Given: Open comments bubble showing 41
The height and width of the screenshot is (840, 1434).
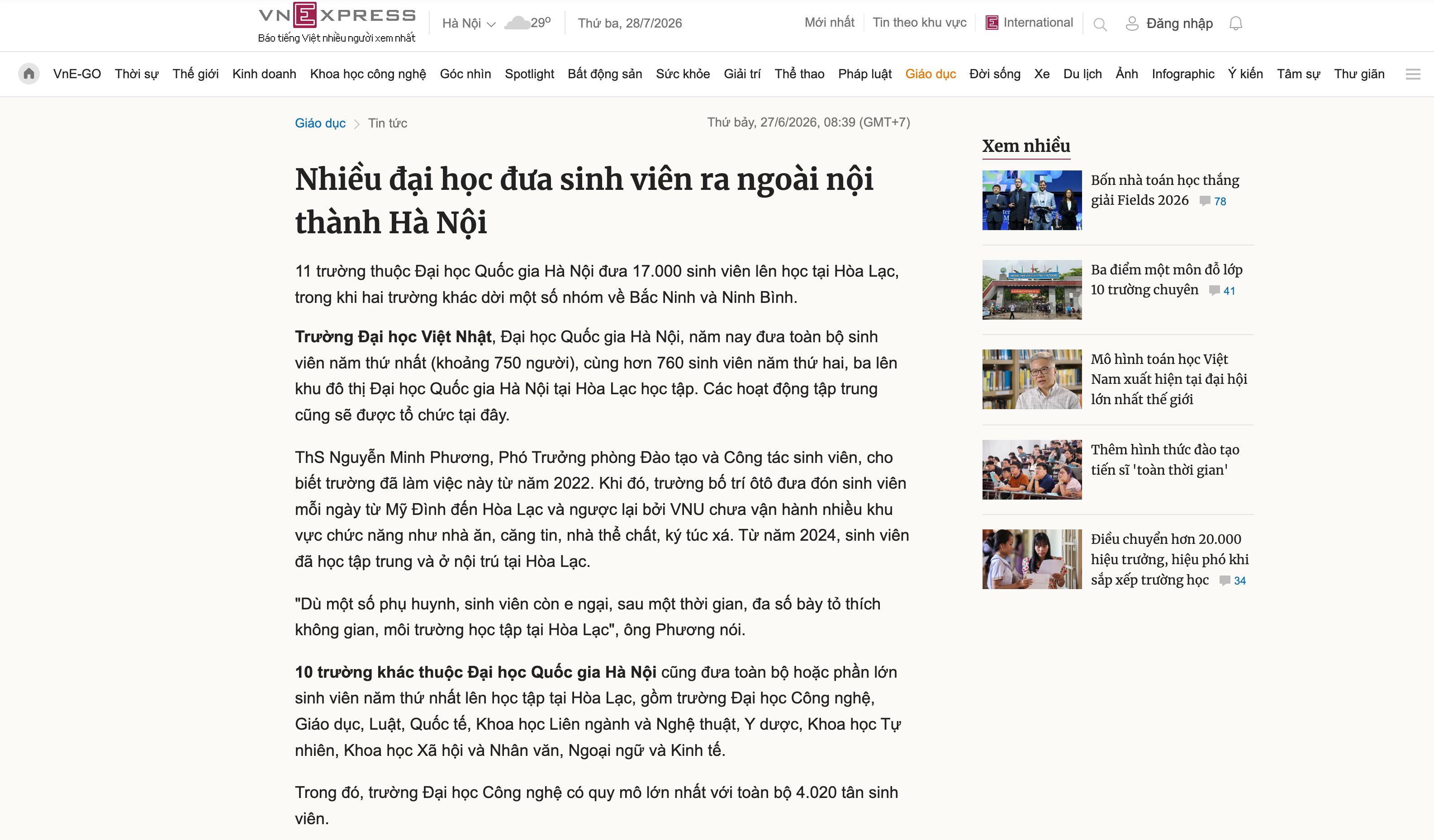Looking at the screenshot, I should point(1214,291).
